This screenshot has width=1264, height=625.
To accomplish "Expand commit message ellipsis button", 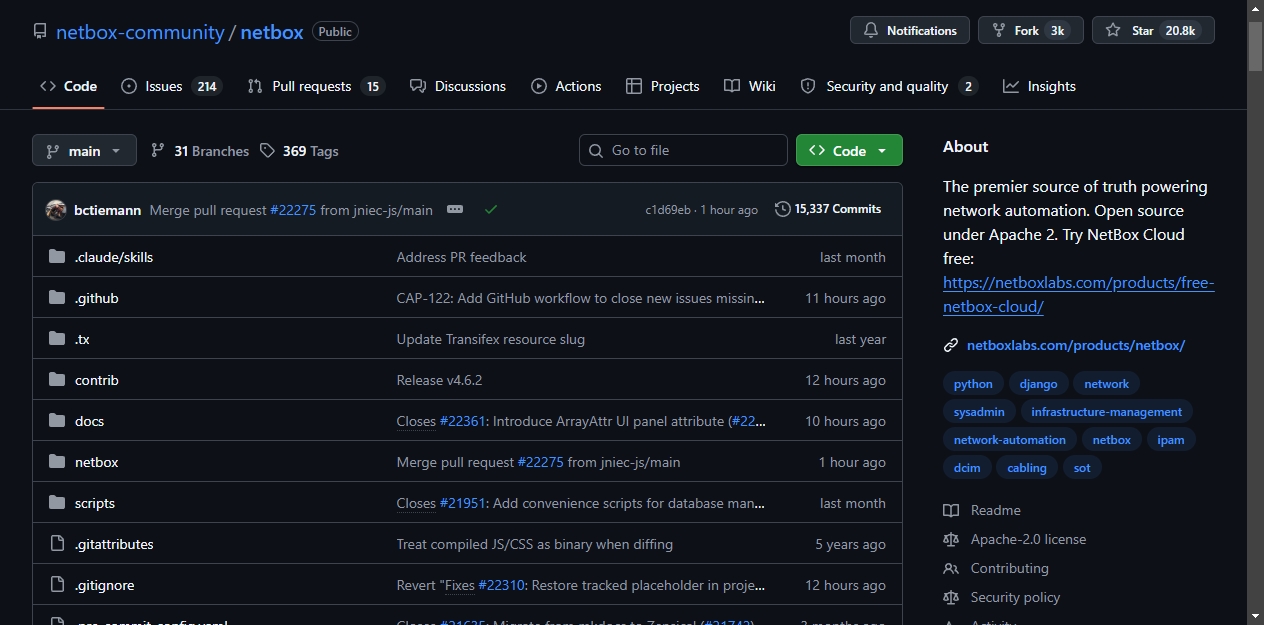I will pos(455,210).
